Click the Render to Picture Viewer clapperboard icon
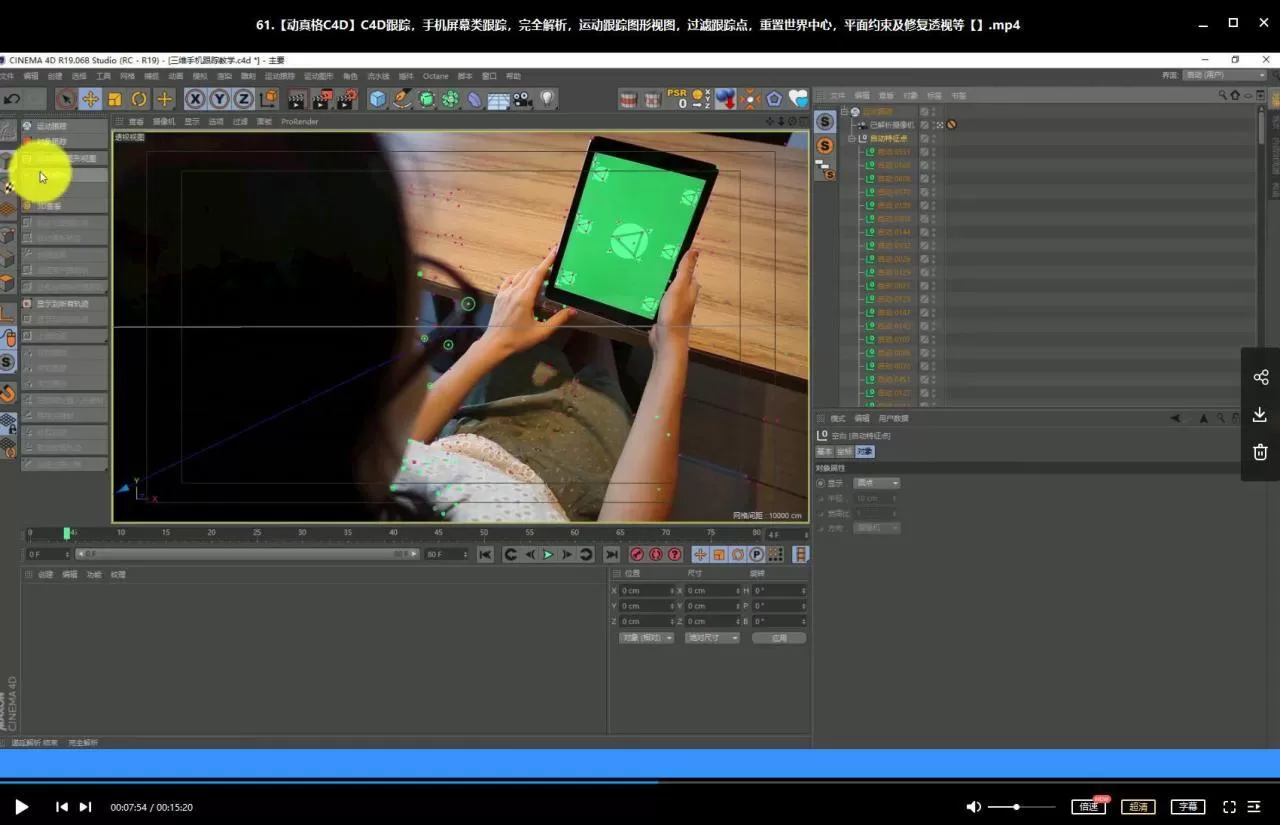Screen dimensions: 1280x825 (322, 98)
